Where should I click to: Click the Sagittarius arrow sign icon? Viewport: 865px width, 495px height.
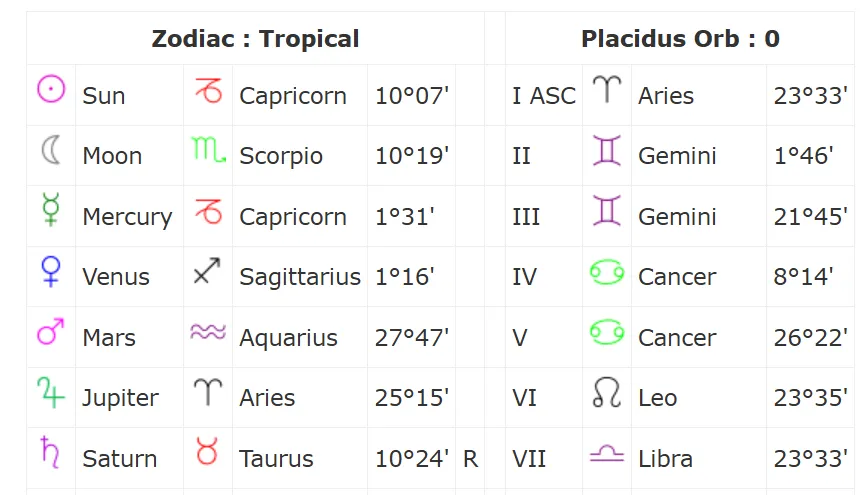pyautogui.click(x=207, y=272)
